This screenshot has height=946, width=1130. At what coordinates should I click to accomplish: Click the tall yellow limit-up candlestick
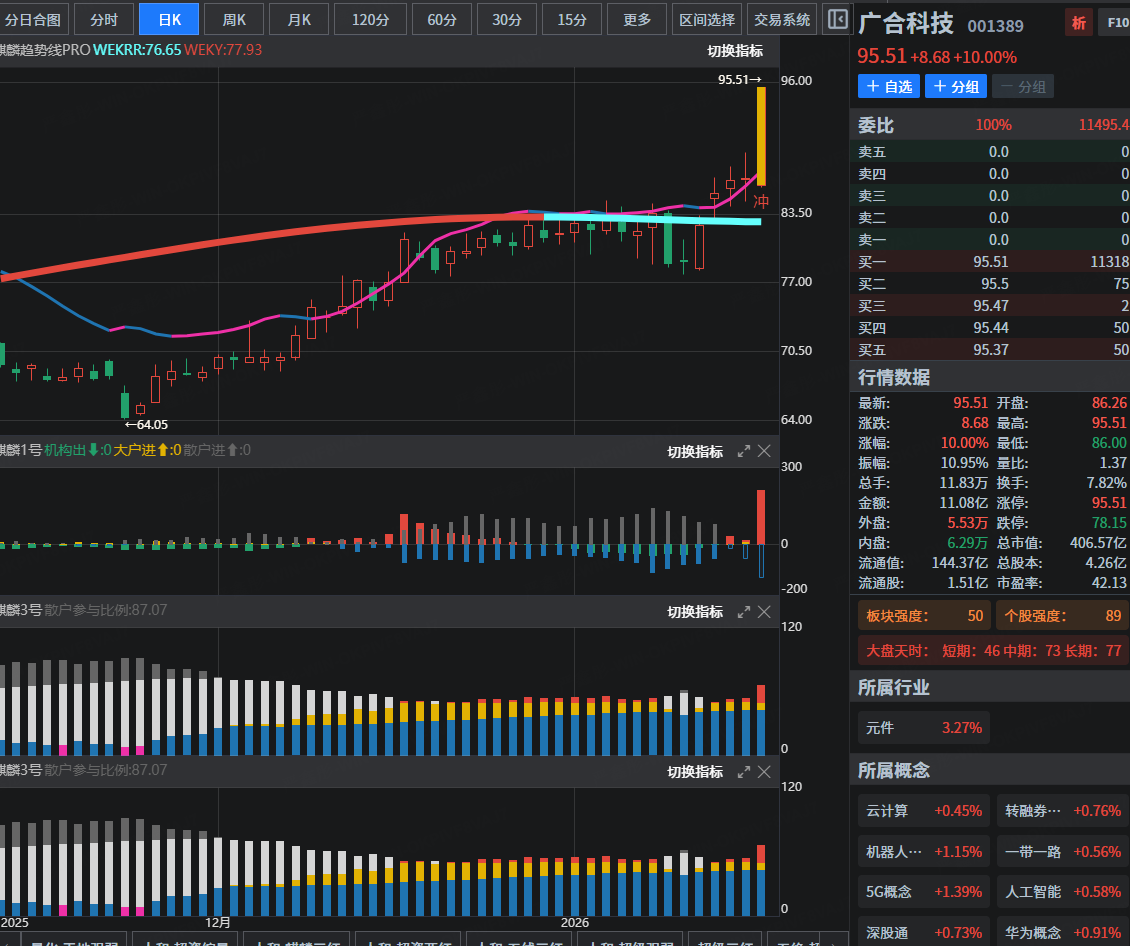pyautogui.click(x=761, y=136)
